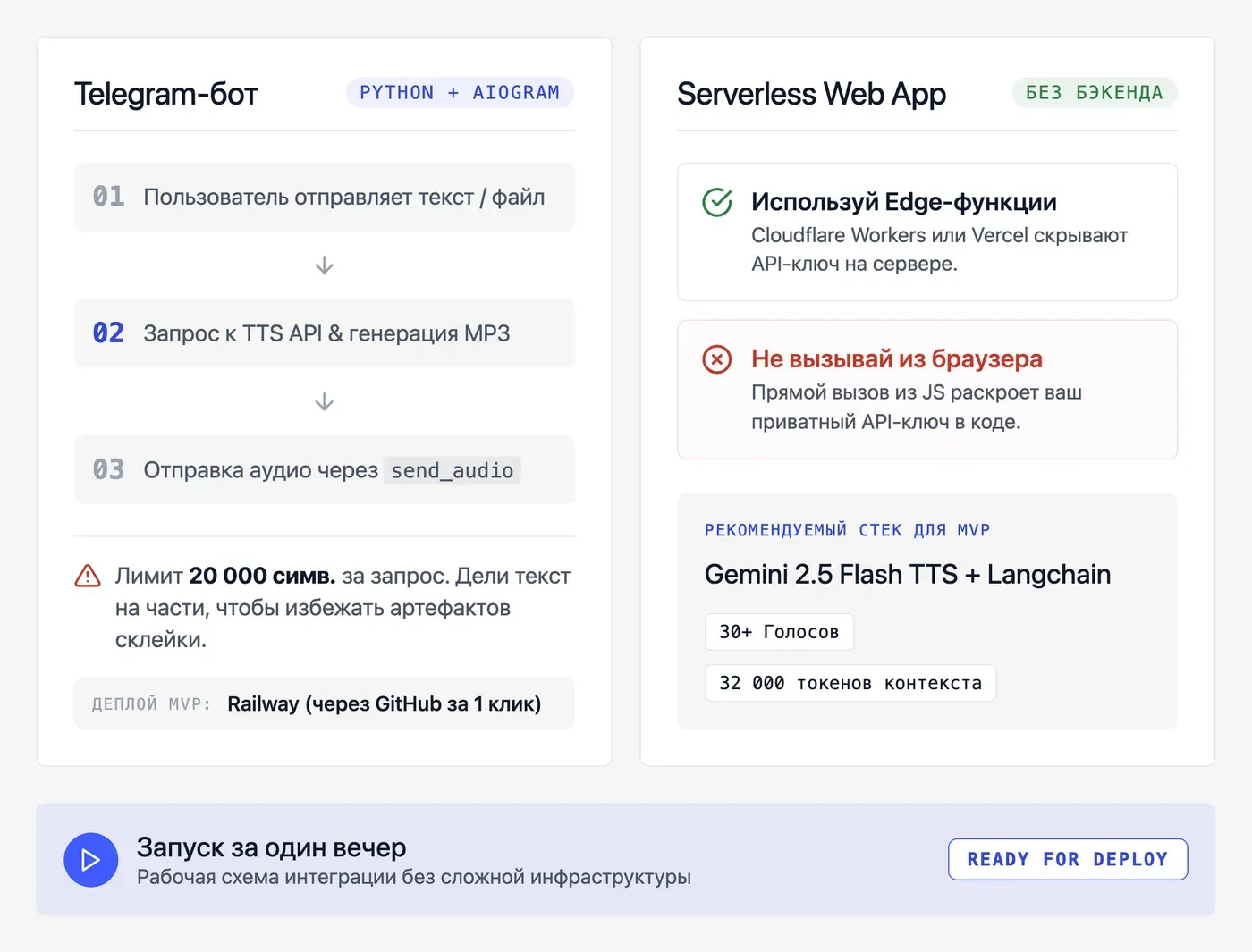The image size is (1252, 952).
Task: Select the БЕЗ БЭКЕНДА badge
Action: click(x=1095, y=93)
